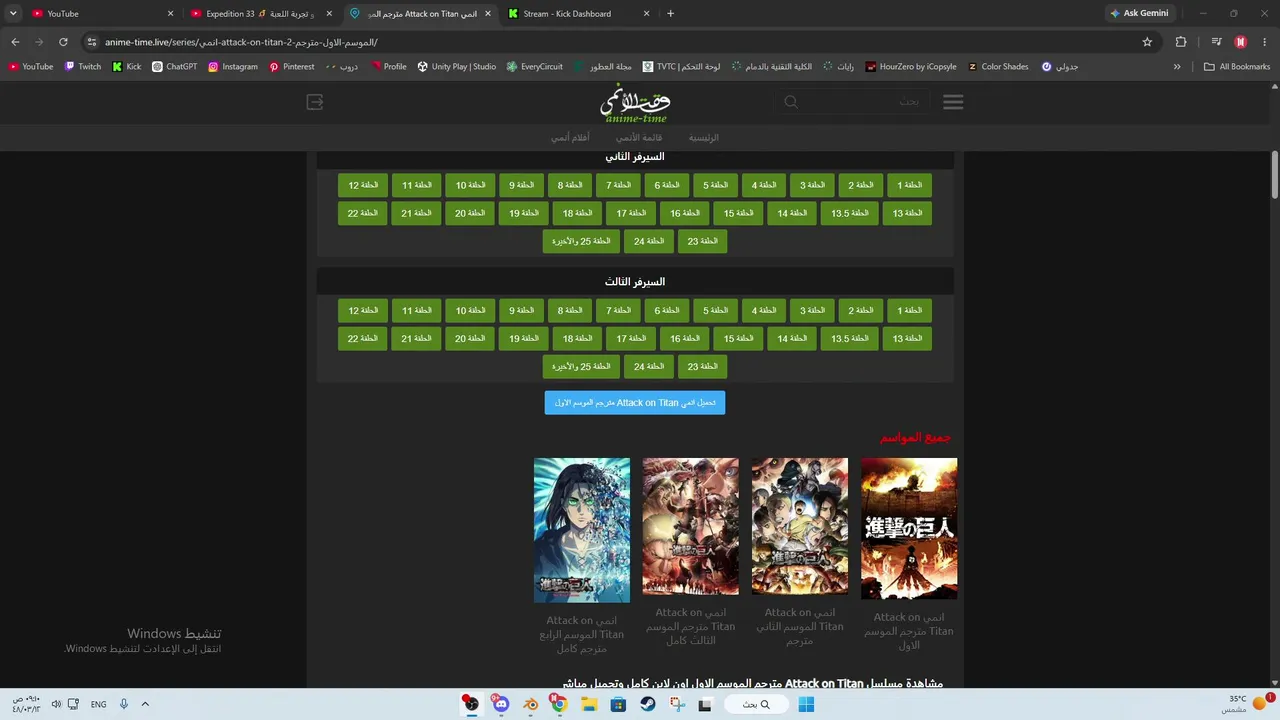Open the أفلام أنمي nav menu item
Viewport: 1280px width, 720px height.
(570, 138)
